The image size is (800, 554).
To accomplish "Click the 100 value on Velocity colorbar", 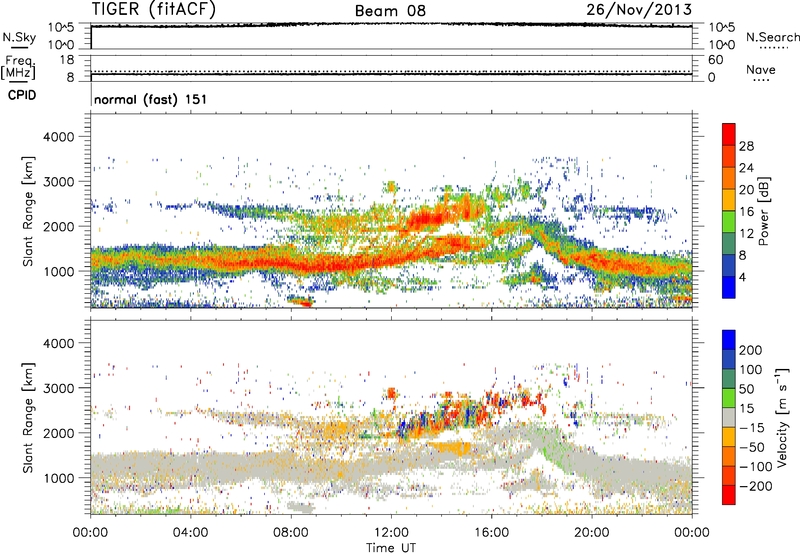I will pyautogui.click(x=751, y=370).
